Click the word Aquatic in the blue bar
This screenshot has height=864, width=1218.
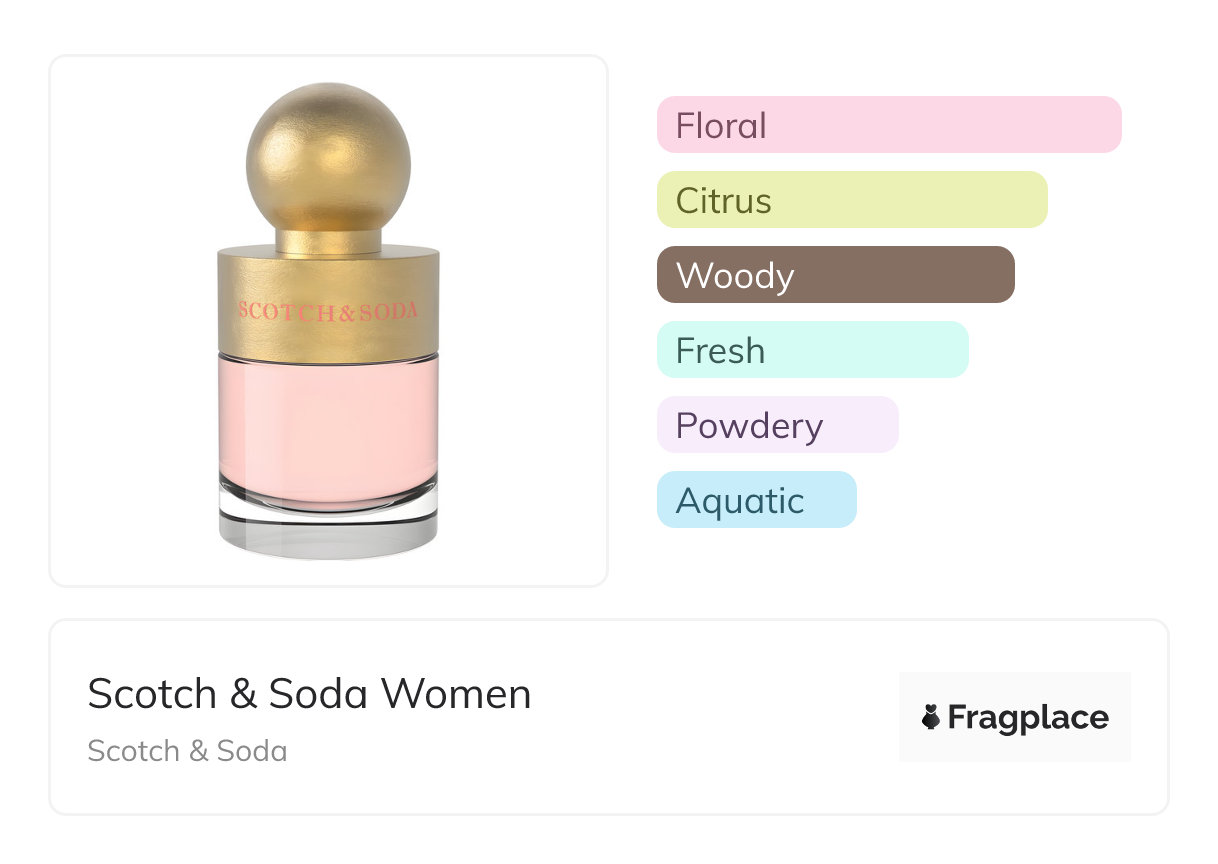pos(740,501)
